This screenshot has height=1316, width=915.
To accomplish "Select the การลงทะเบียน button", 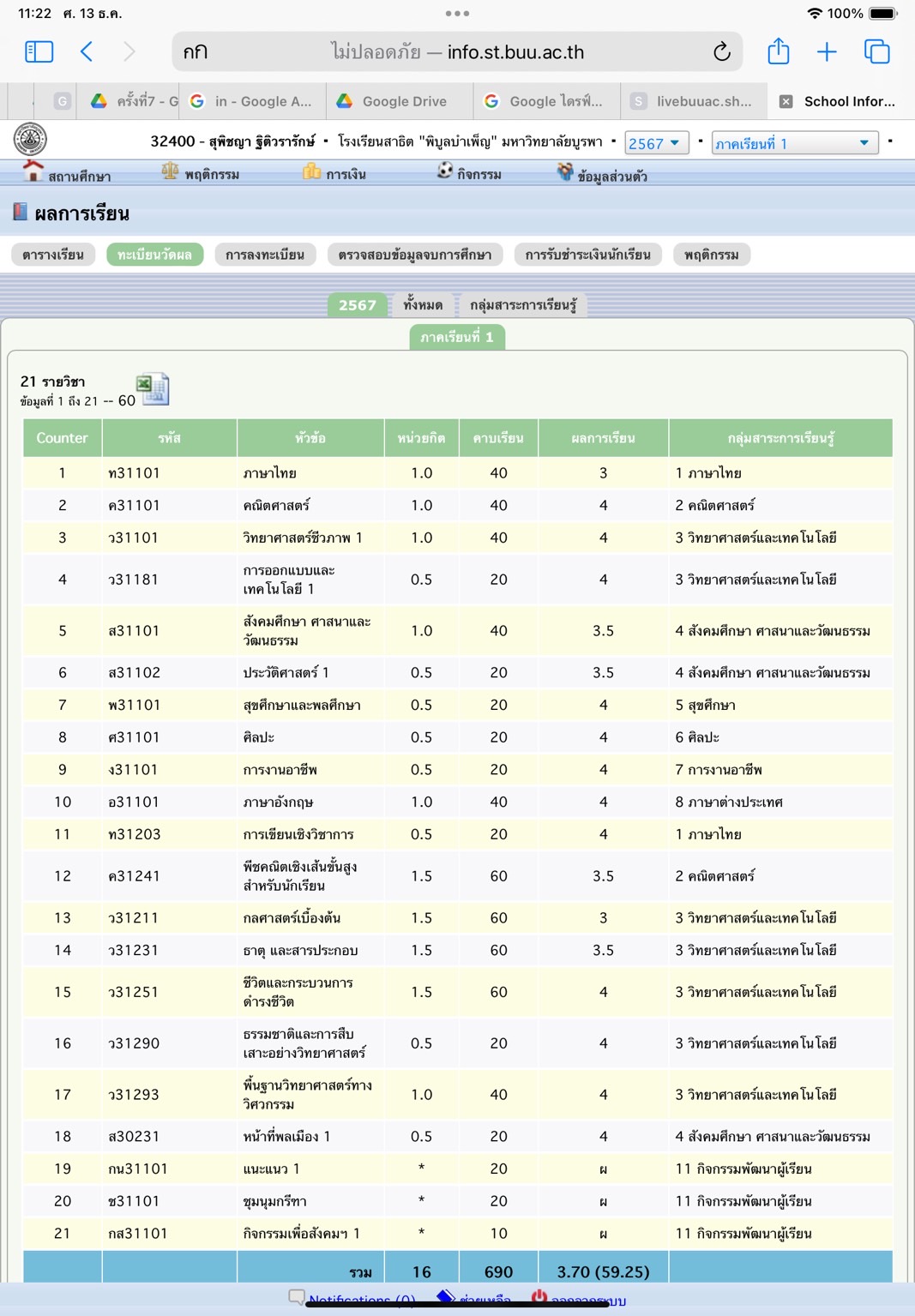I will point(265,255).
